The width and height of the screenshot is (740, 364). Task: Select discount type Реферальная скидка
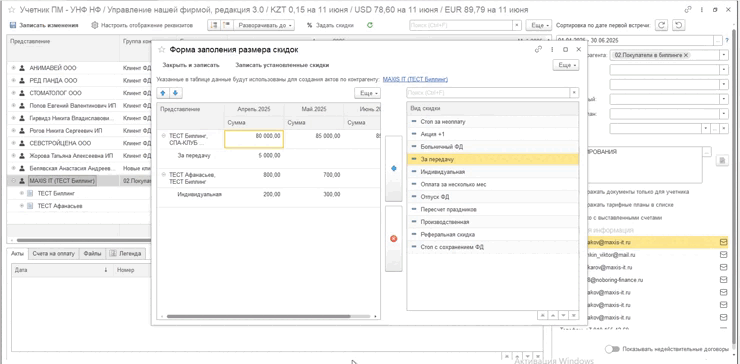(492, 234)
